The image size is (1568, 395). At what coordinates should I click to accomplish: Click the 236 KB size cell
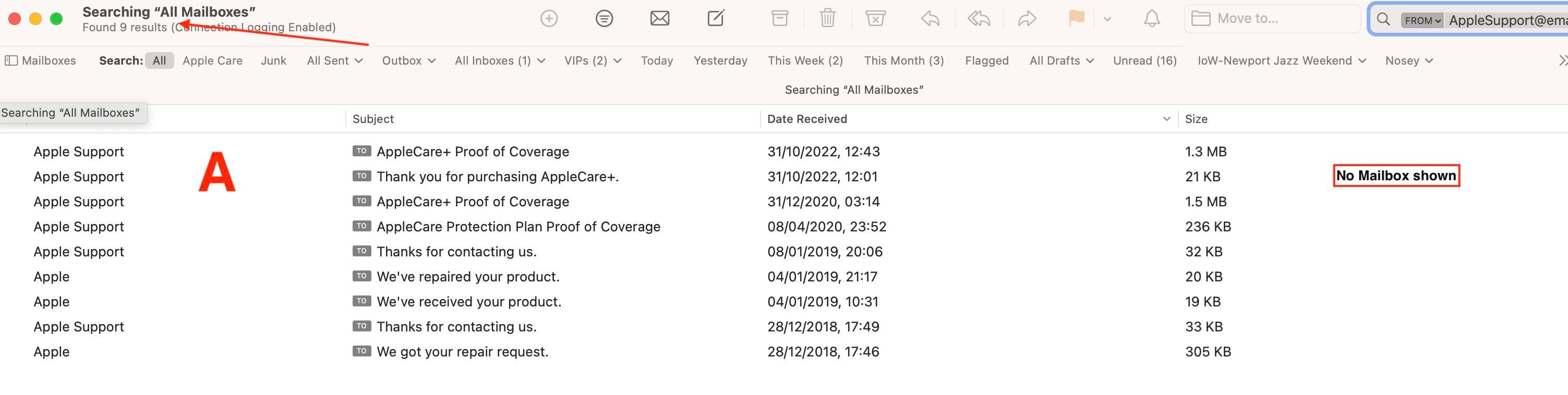tap(1208, 226)
